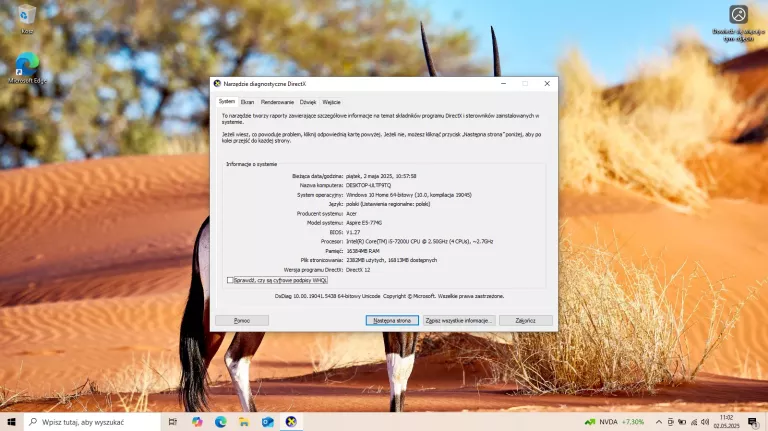
Task: Open Microsoft Edge from the taskbar
Action: coord(220,422)
